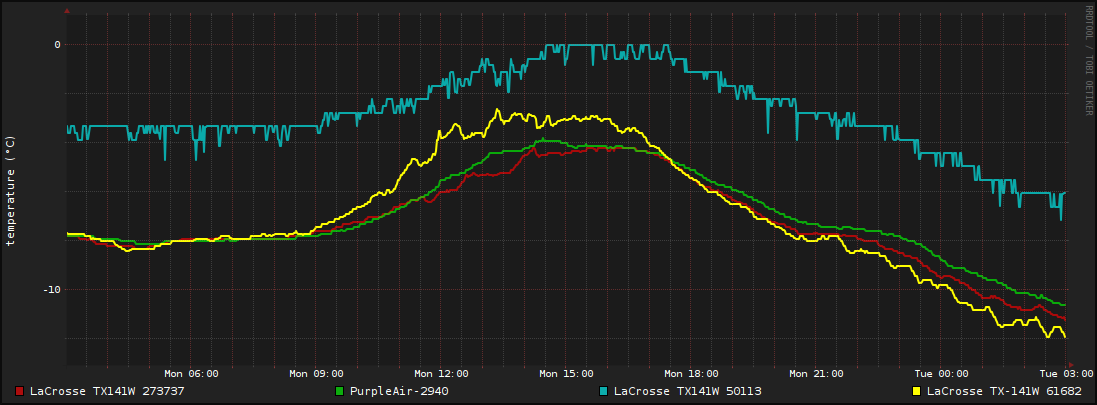Select the legend label PurpleAir-2940
Screen dimensions: 1097x405
coord(399,391)
